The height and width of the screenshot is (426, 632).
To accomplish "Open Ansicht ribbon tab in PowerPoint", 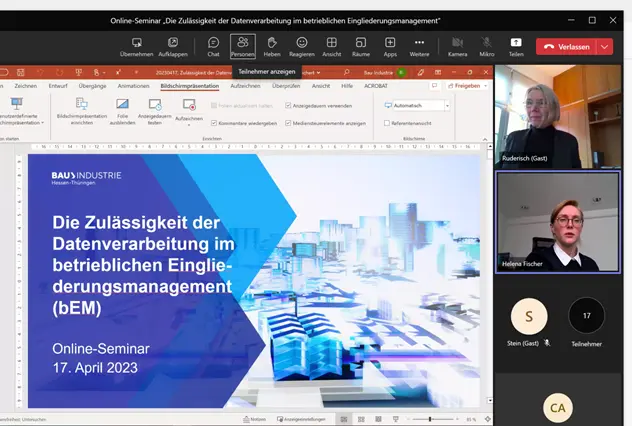I will click(321, 86).
